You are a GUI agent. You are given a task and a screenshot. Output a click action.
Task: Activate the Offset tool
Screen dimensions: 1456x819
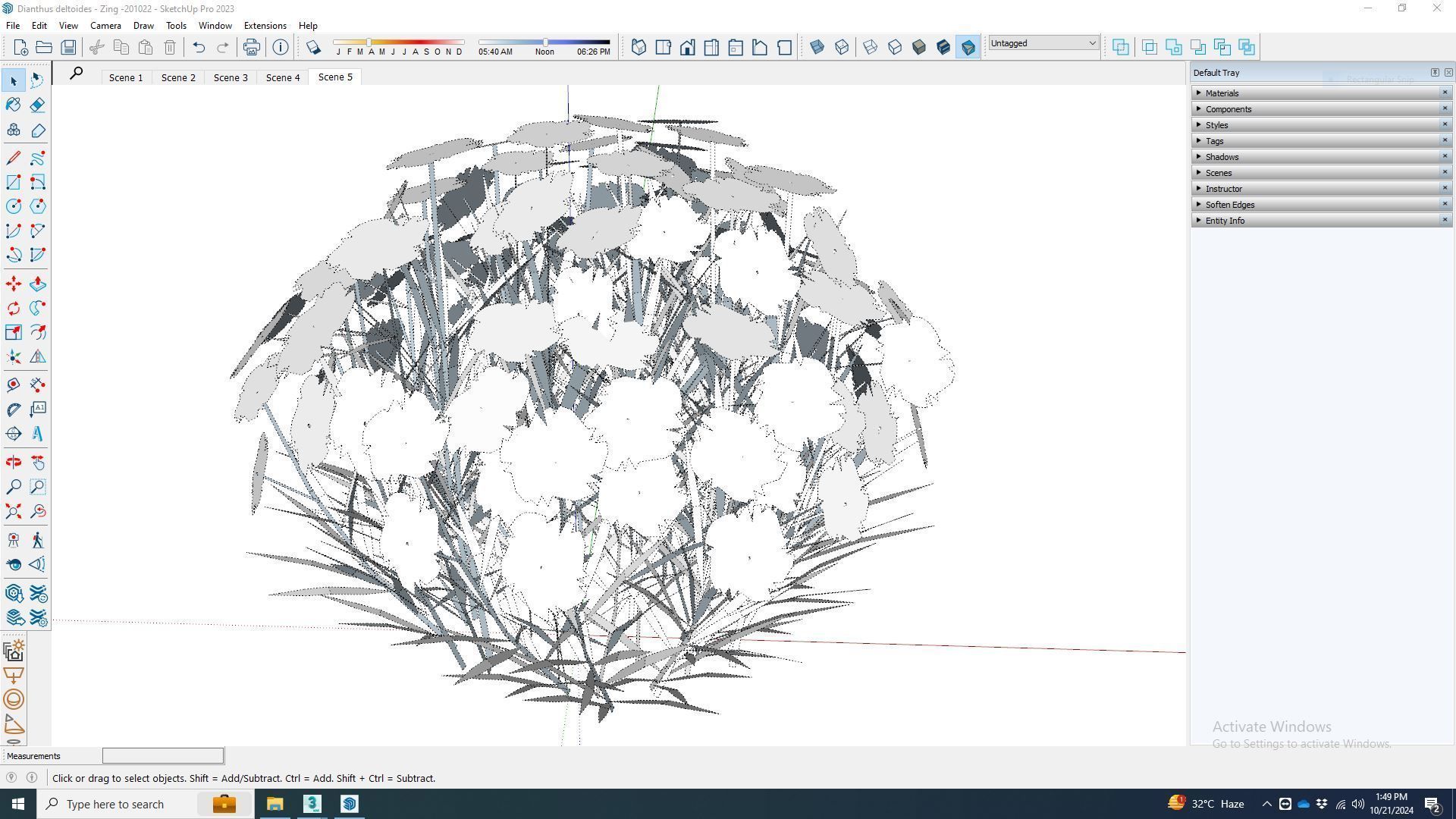[38, 332]
